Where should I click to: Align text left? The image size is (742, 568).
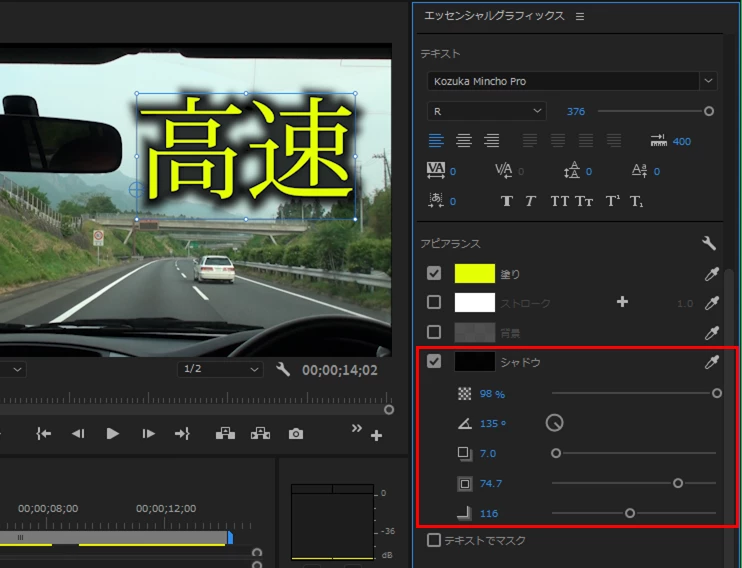(x=436, y=141)
